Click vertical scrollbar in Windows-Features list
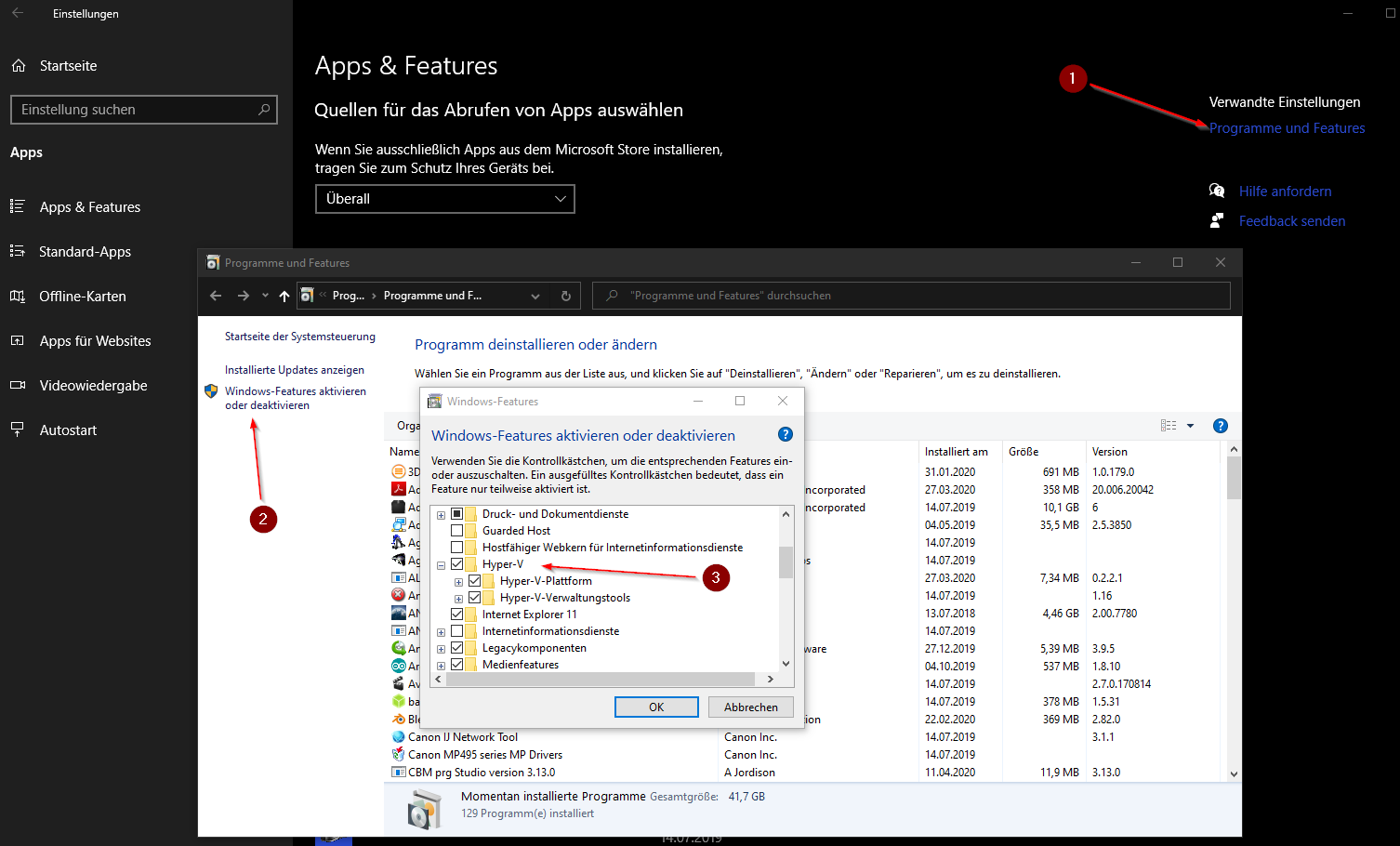Viewport: 1400px width, 846px height. click(786, 562)
